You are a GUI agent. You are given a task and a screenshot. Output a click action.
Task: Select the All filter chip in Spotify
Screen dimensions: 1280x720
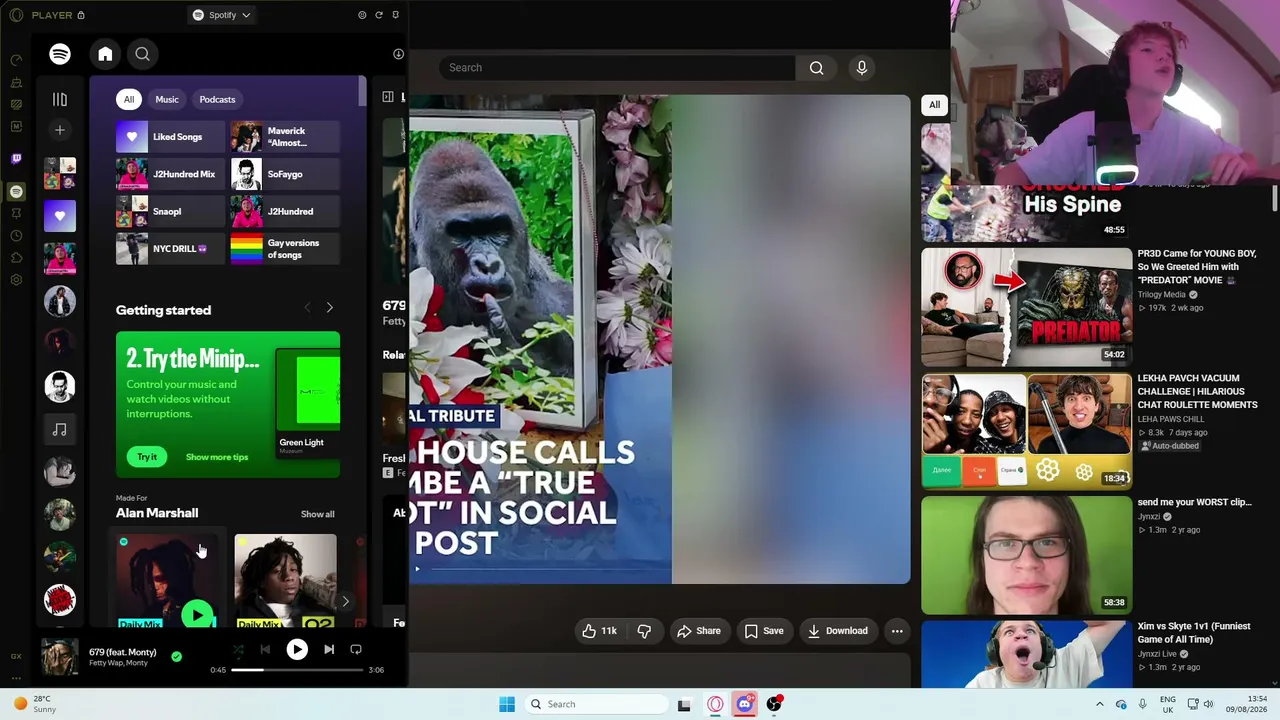(x=129, y=99)
